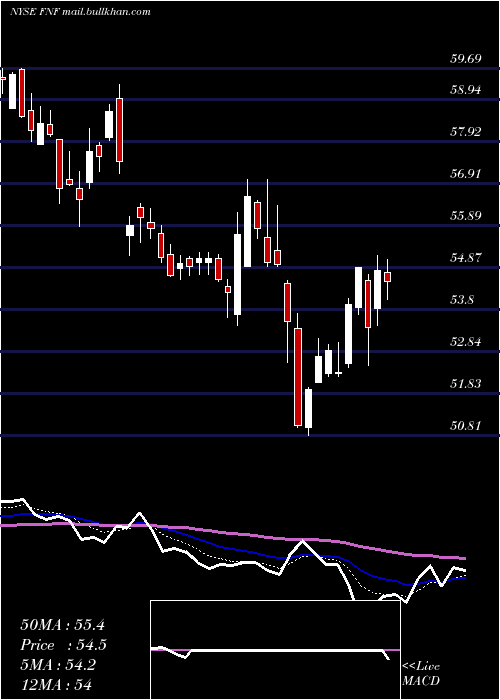Image resolution: width=500 pixels, height=700 pixels.
Task: Click the 12MA : 54 readout
Action: 55,684
